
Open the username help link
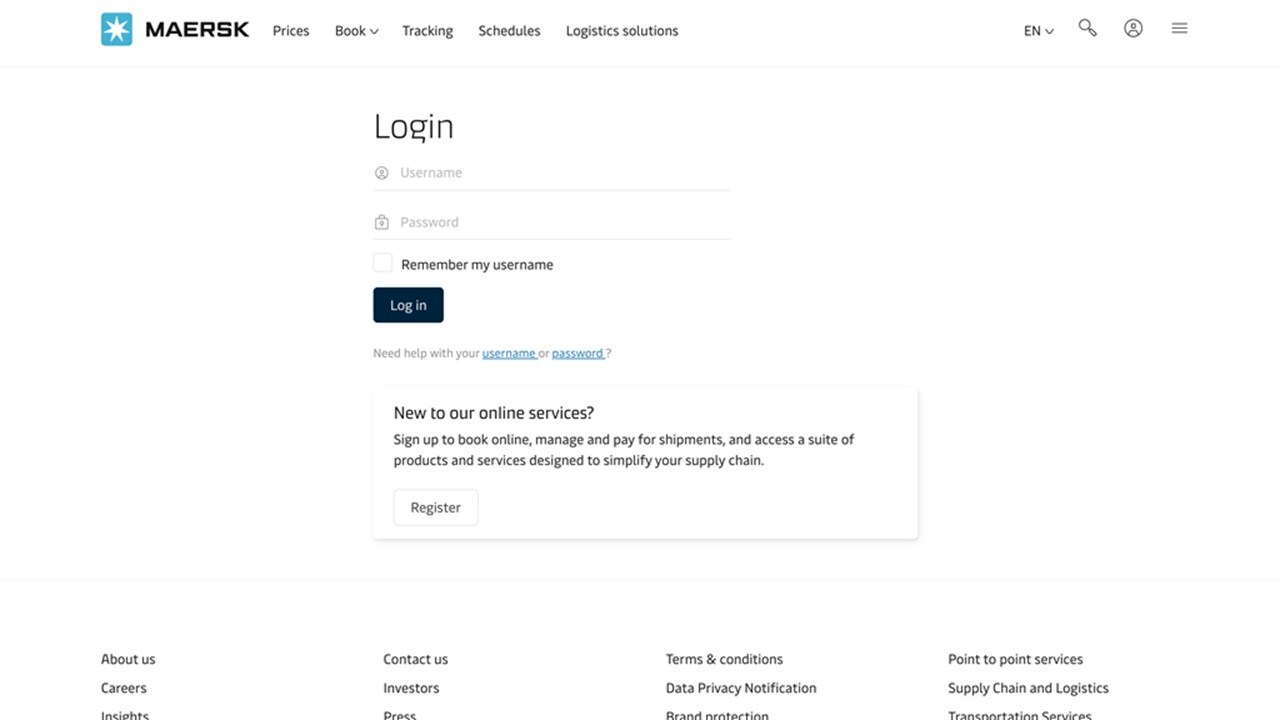[x=509, y=353]
